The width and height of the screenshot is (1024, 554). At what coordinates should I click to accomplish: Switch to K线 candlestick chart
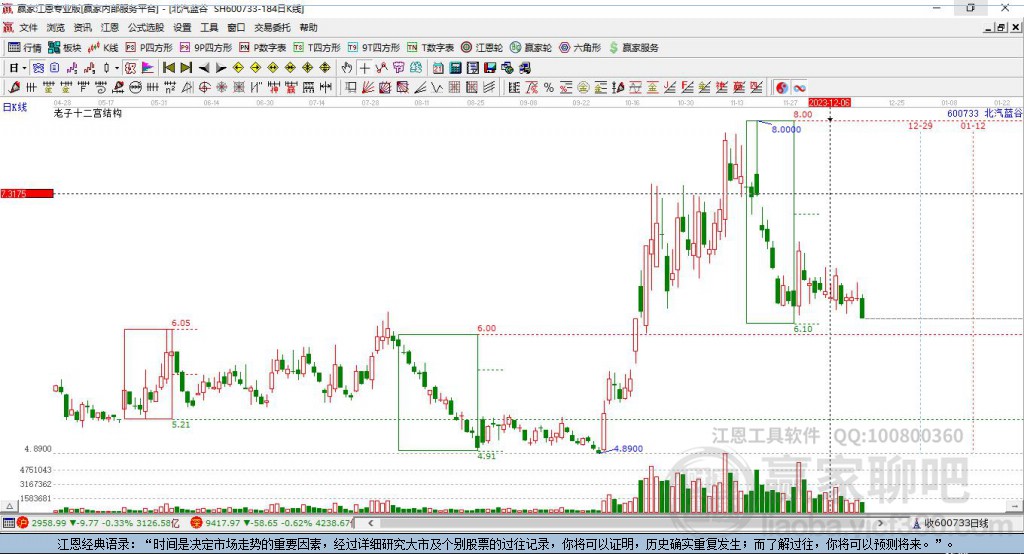pos(103,48)
